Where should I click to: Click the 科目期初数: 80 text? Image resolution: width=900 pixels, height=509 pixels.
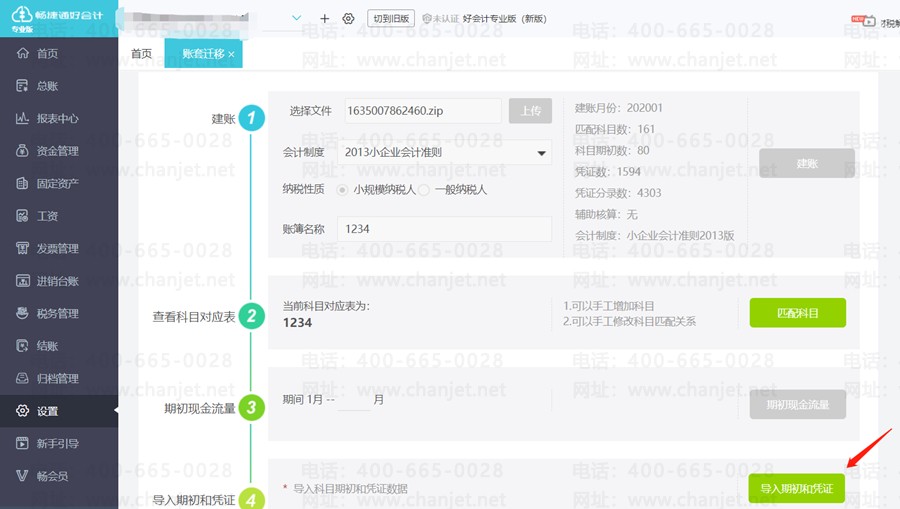point(612,150)
